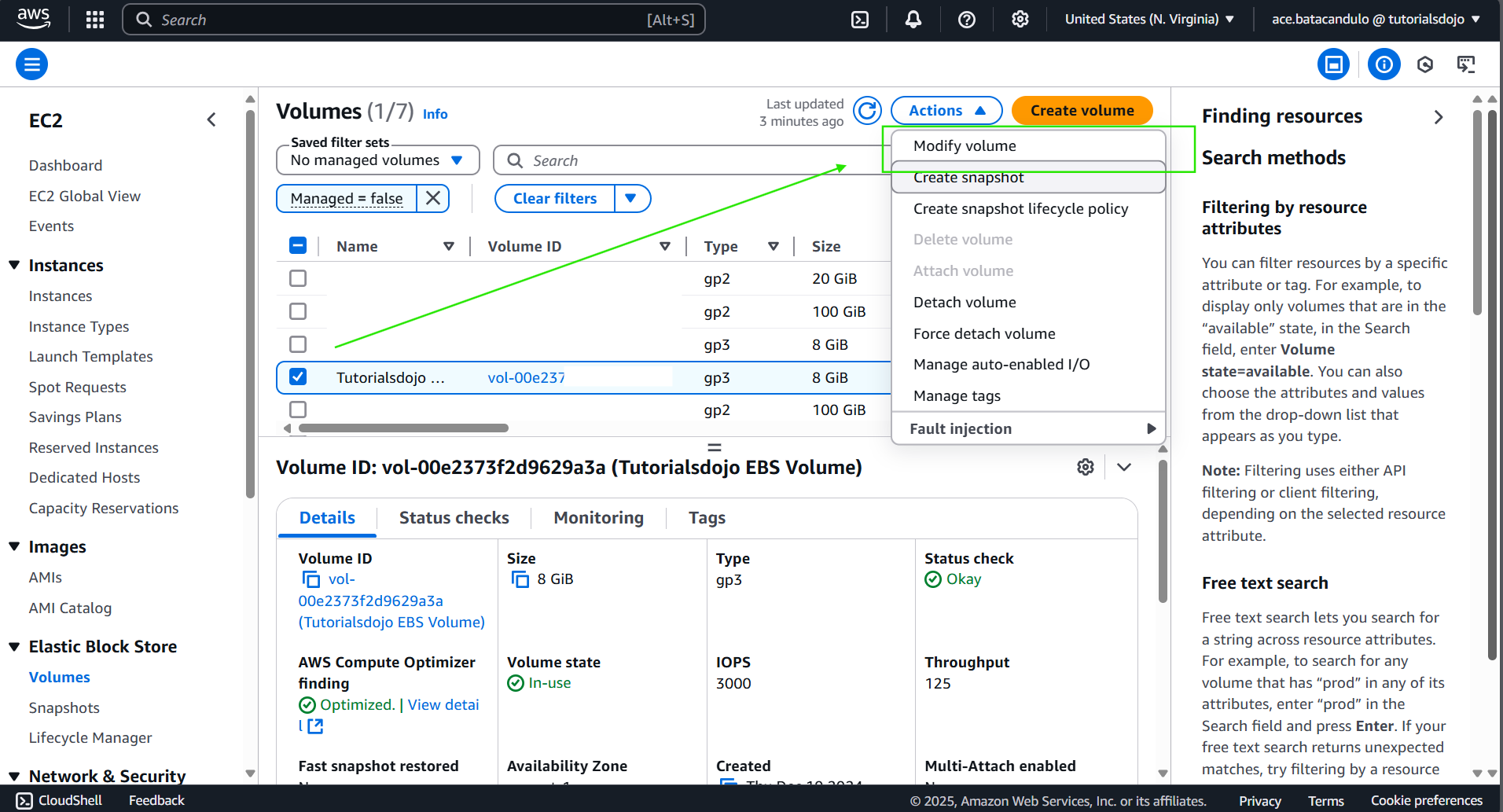Click the CloudShell icon in footer
1503x812 pixels.
24,800
